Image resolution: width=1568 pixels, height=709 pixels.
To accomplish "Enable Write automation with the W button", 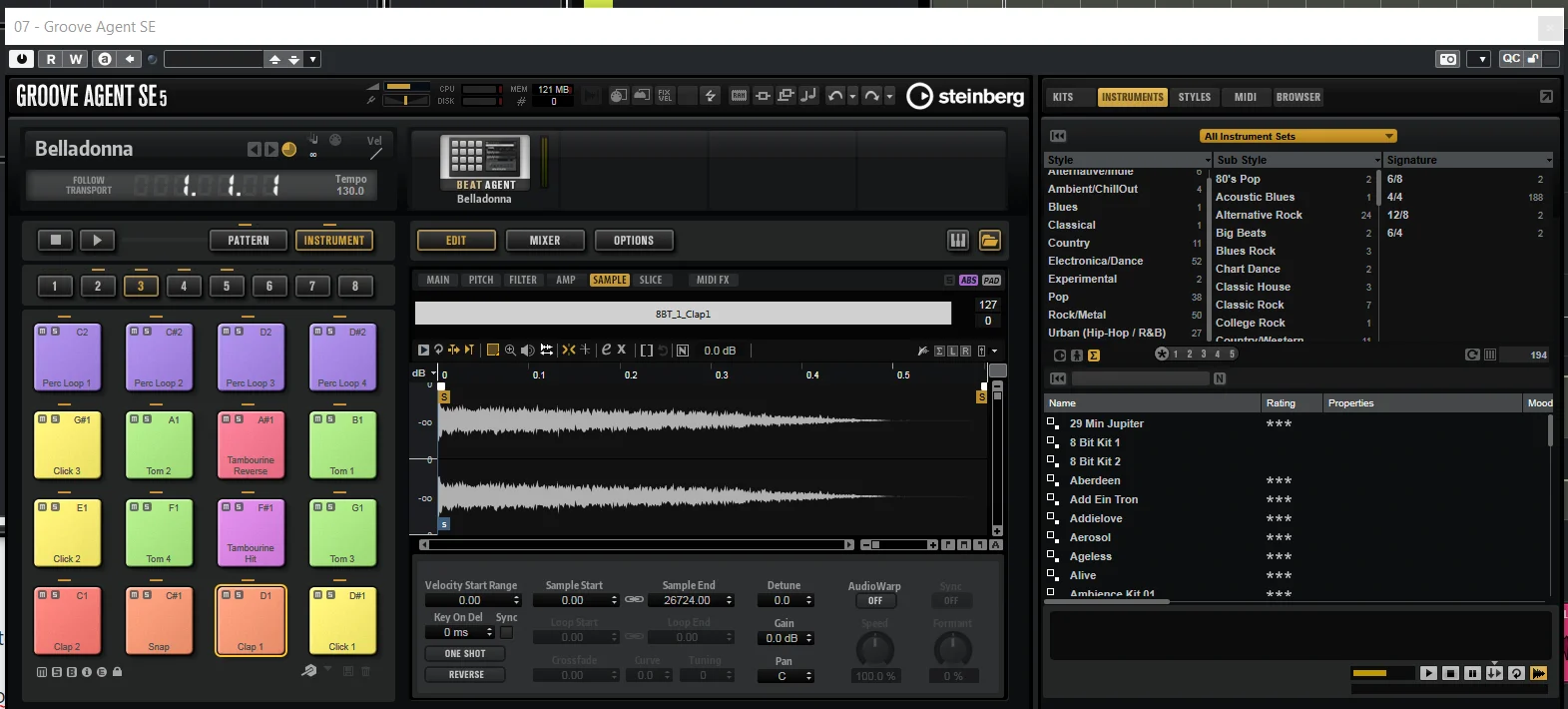I will [76, 59].
